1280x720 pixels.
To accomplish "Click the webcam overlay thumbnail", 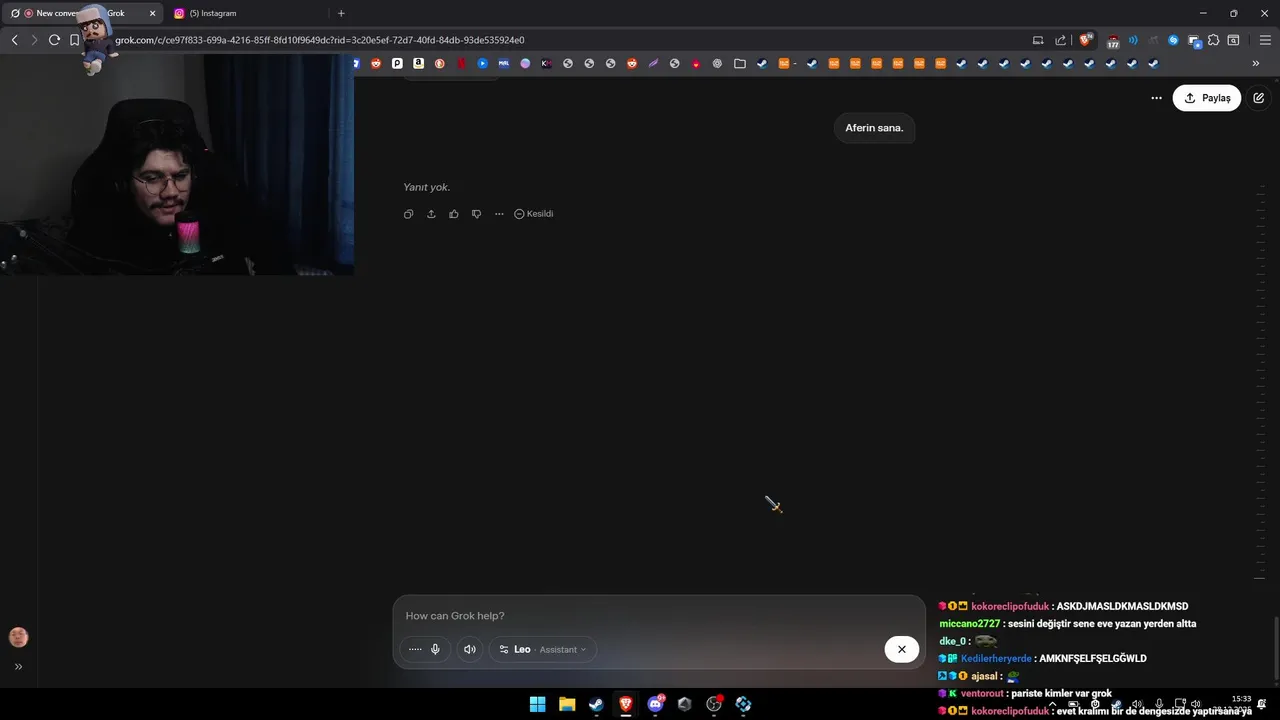I will pyautogui.click(x=177, y=165).
